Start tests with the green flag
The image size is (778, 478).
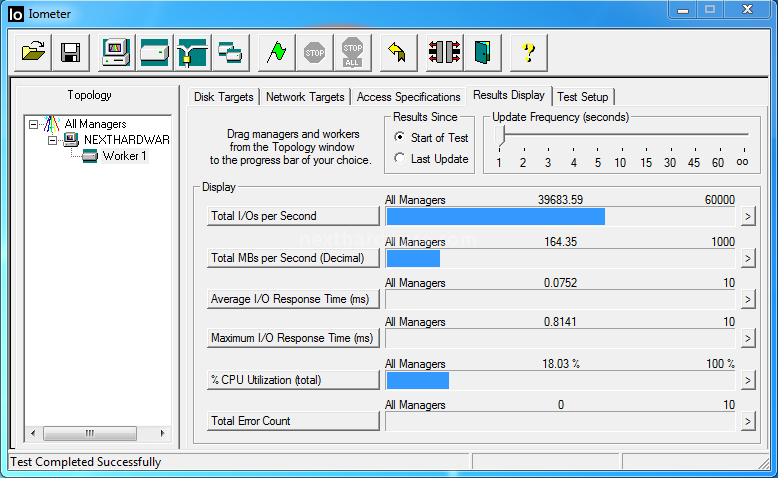point(276,52)
